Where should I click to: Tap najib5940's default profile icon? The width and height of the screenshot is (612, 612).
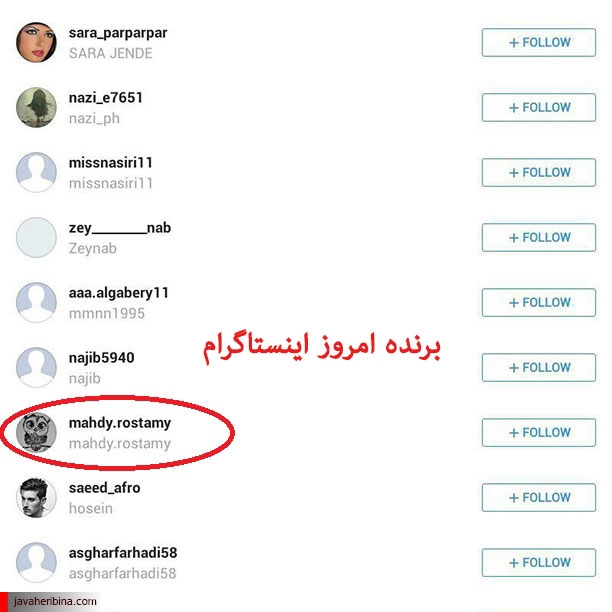click(36, 367)
